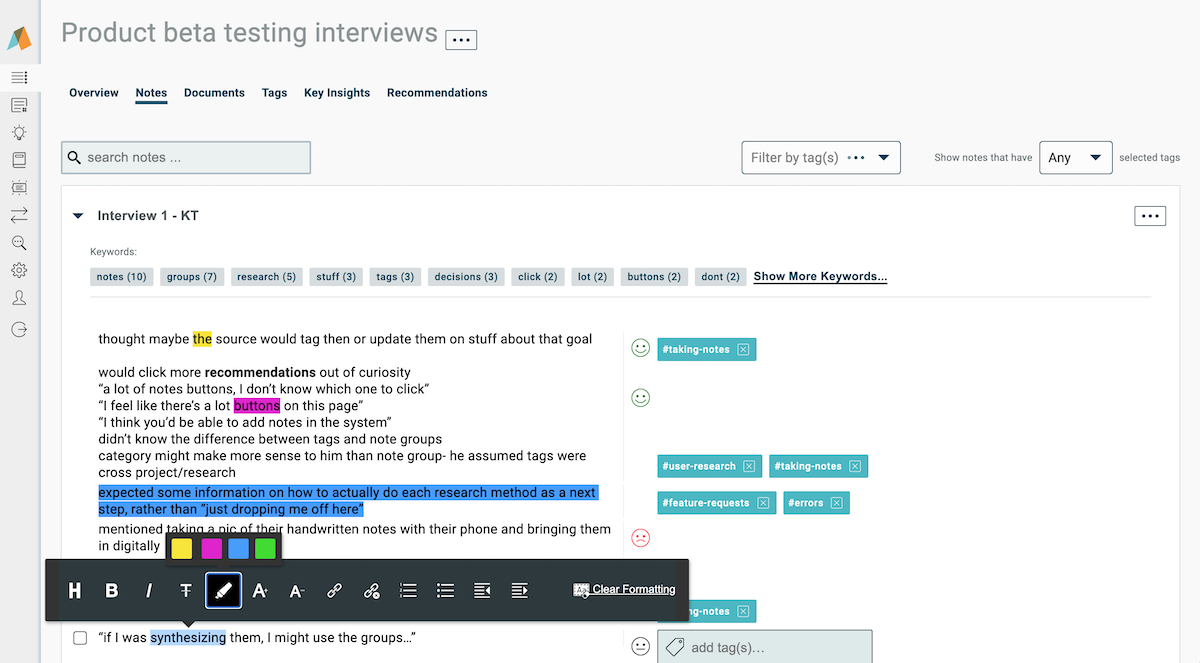Toggle italic formatting
The width and height of the screenshot is (1200, 663).
coord(149,591)
